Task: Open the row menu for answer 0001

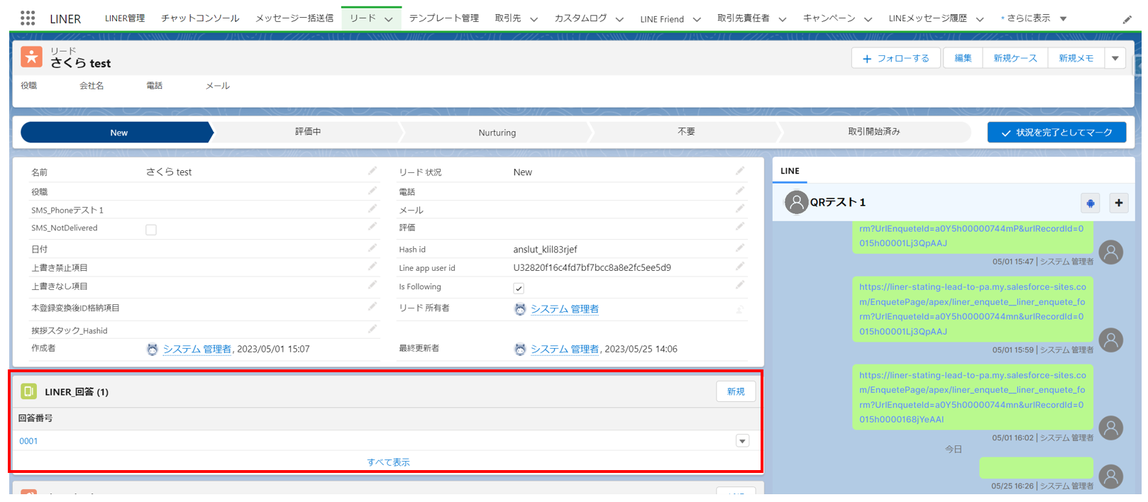Action: coord(742,441)
